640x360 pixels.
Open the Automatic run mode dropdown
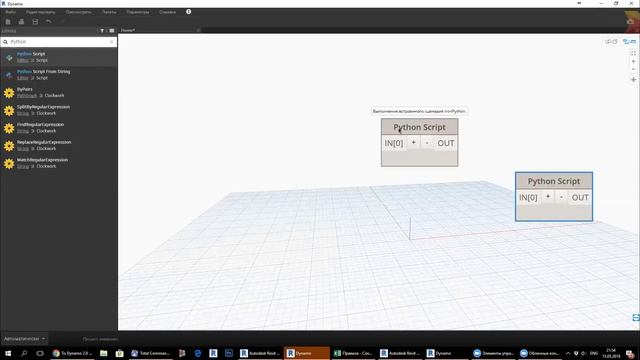24,339
